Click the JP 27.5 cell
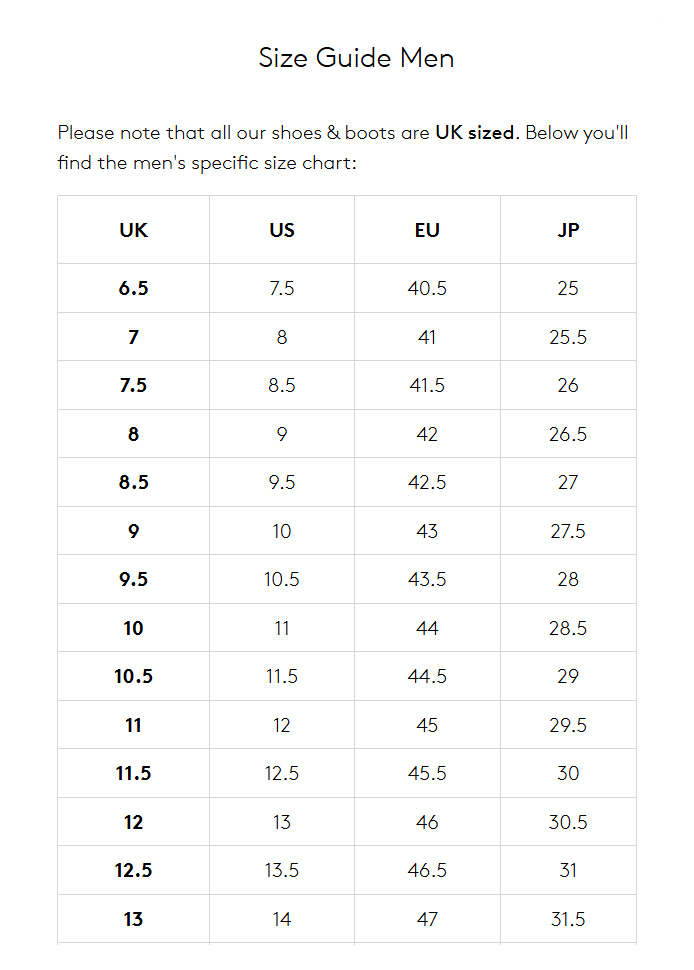Viewport: 694px width, 970px height. pyautogui.click(x=568, y=531)
